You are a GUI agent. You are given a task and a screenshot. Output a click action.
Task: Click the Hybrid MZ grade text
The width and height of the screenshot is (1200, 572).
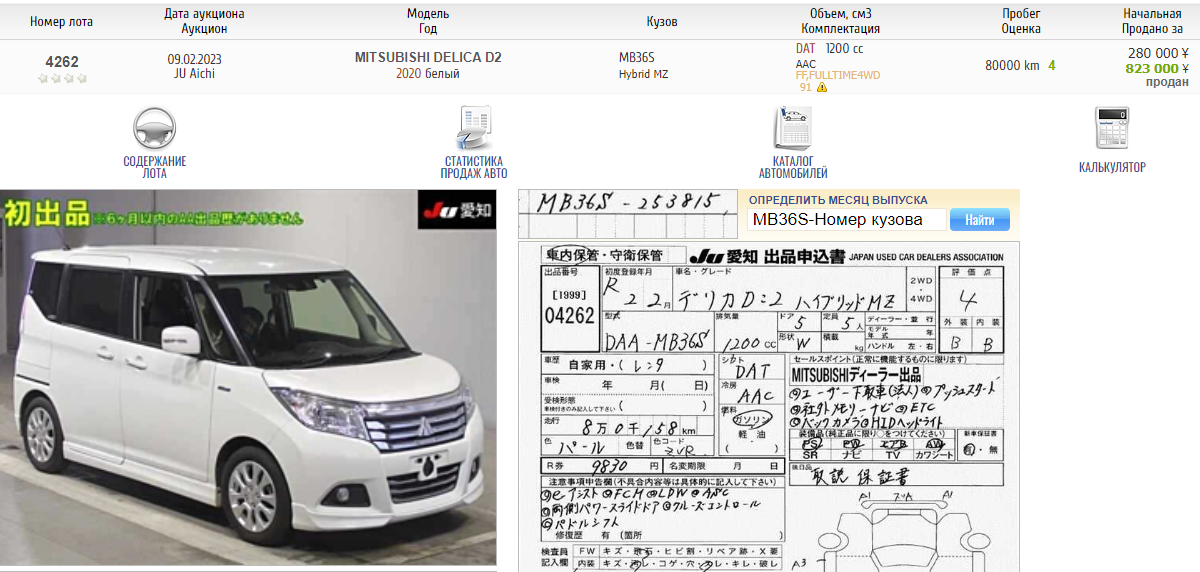[643, 74]
